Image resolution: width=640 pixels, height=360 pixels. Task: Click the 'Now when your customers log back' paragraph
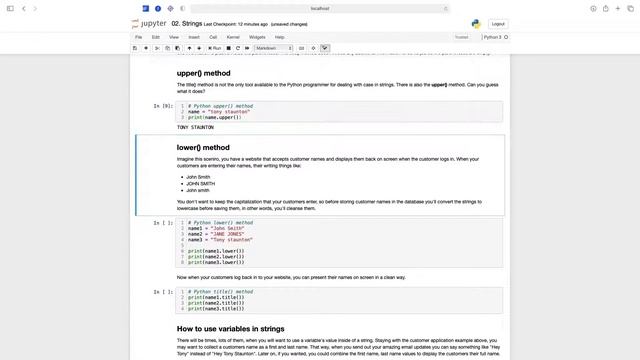click(291, 277)
